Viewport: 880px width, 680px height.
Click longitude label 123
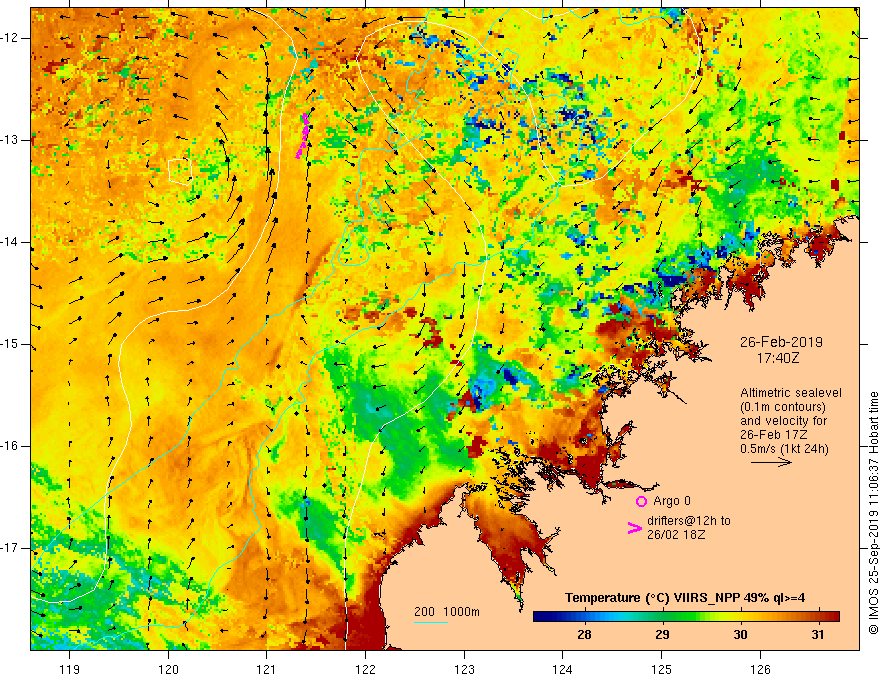(x=464, y=669)
